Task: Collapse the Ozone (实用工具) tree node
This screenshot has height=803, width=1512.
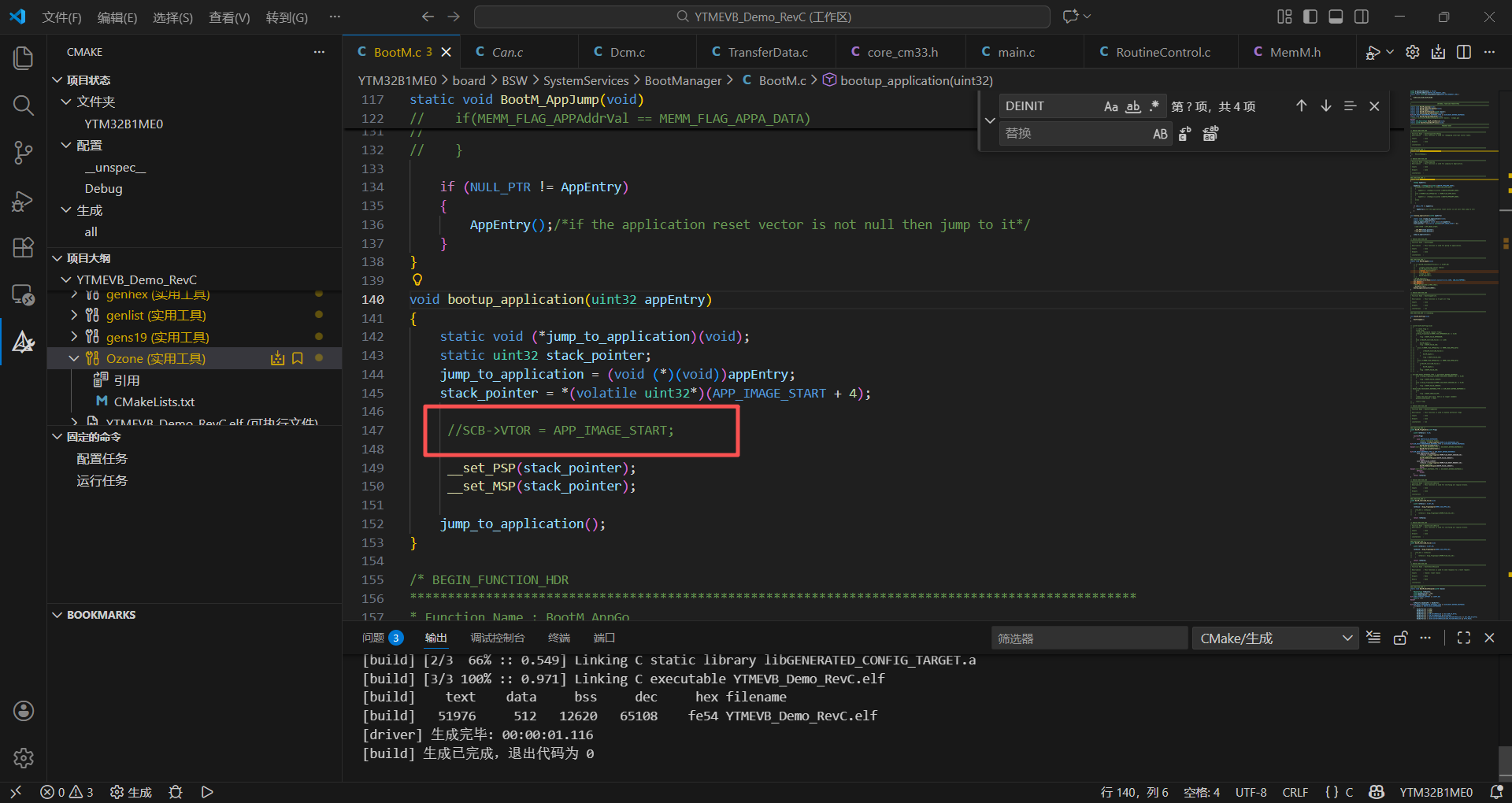Action: 74,359
